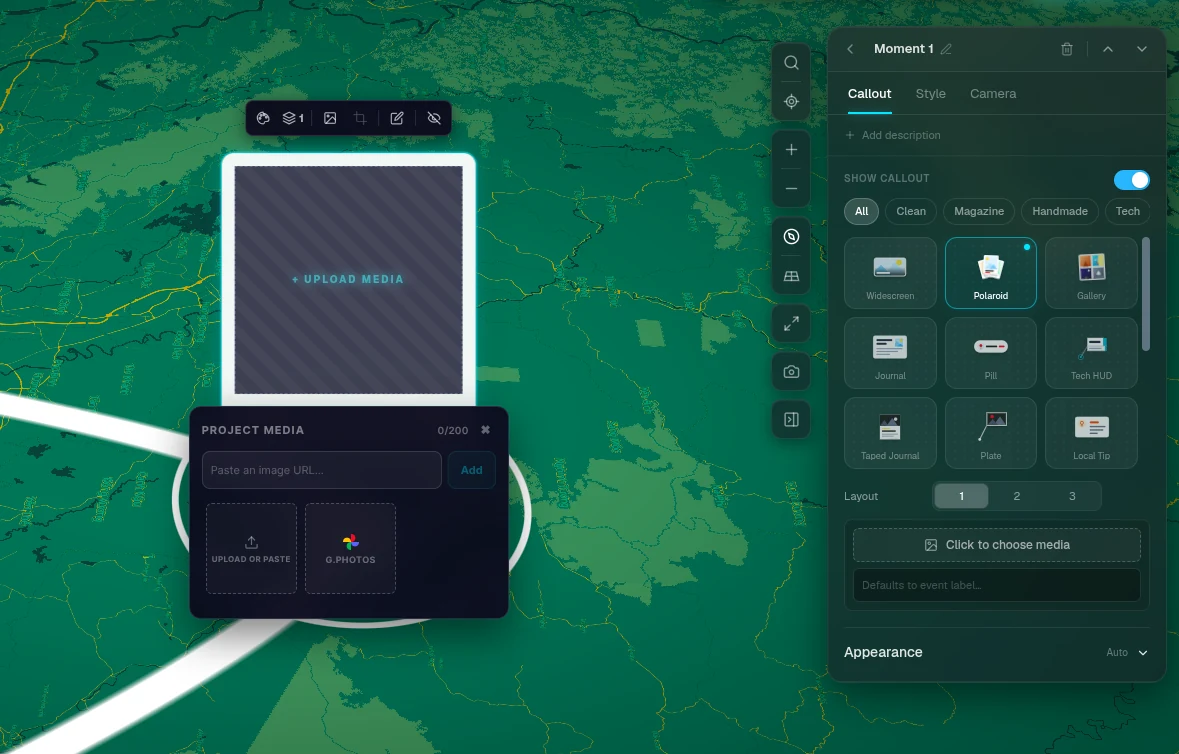Open the map search magnifier icon

(791, 62)
